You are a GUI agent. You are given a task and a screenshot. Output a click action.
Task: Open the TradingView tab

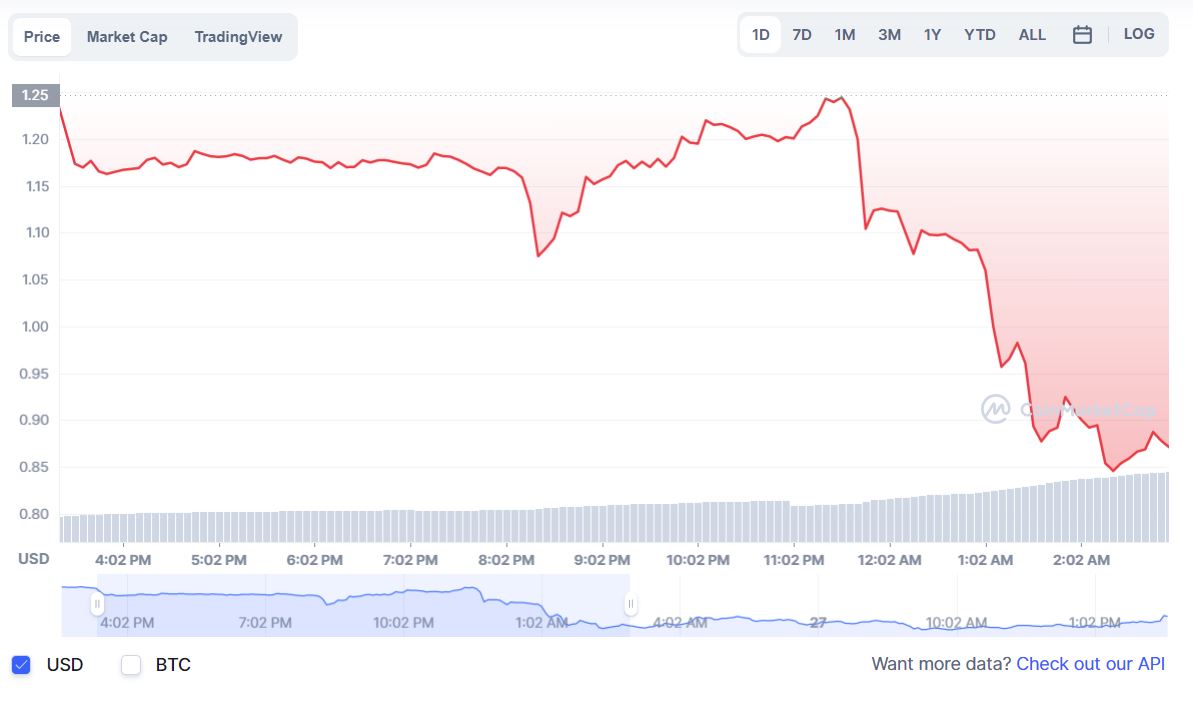tap(238, 37)
